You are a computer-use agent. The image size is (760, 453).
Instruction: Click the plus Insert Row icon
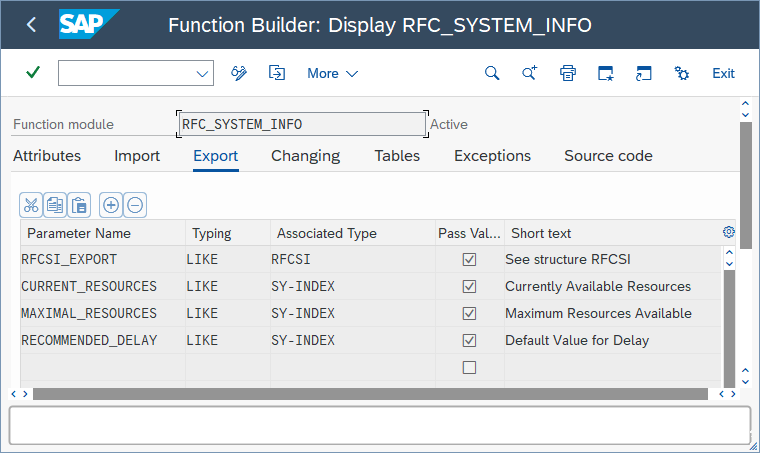pos(111,205)
